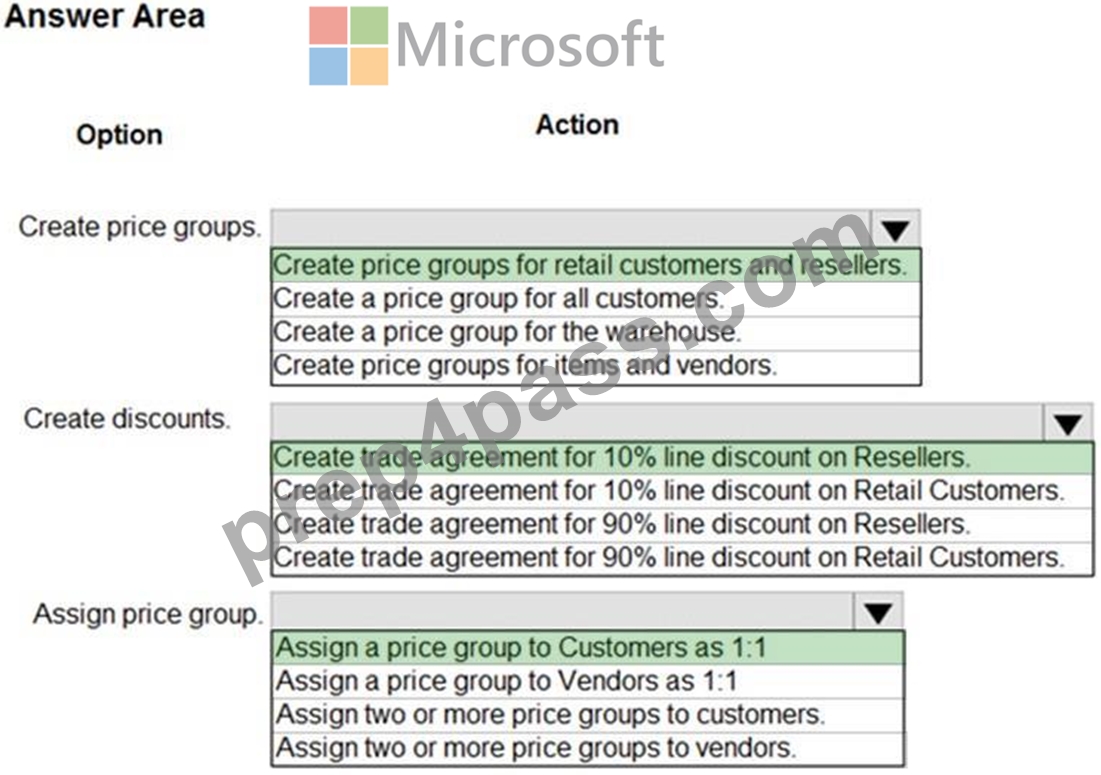Choose 10% line discount on Resellers option

coord(682,458)
